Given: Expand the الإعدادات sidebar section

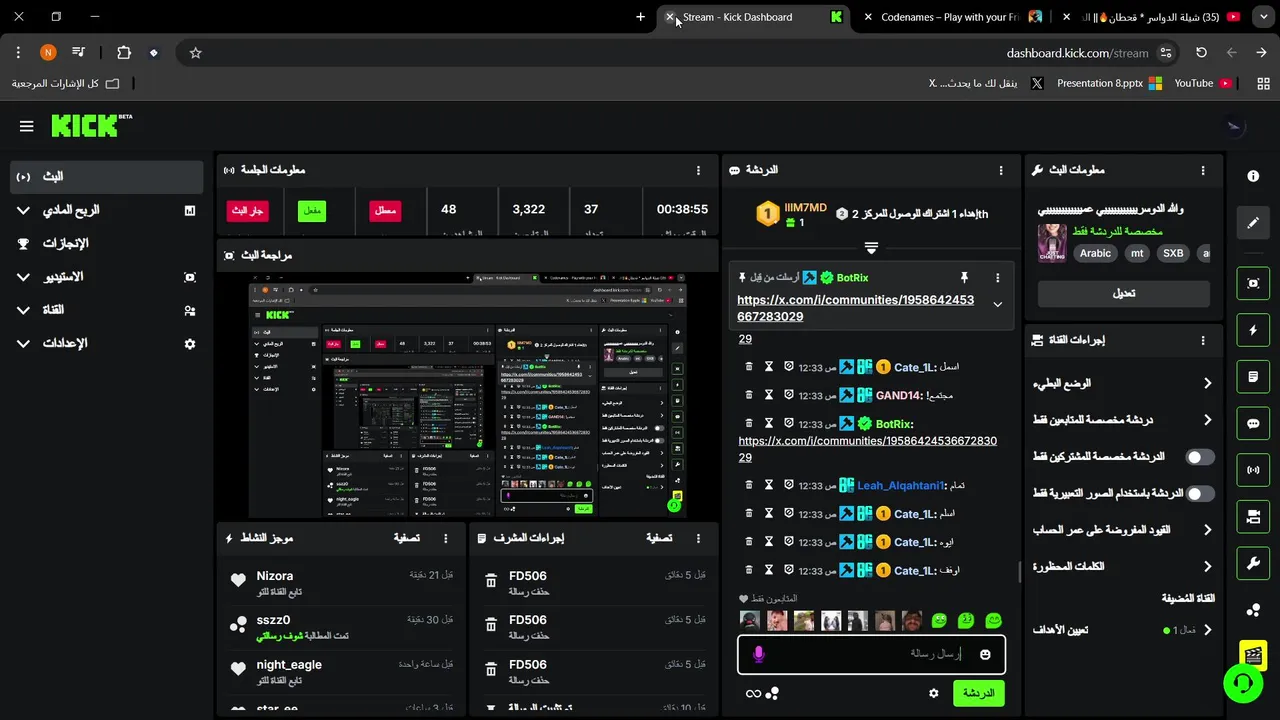Looking at the screenshot, I should point(24,343).
